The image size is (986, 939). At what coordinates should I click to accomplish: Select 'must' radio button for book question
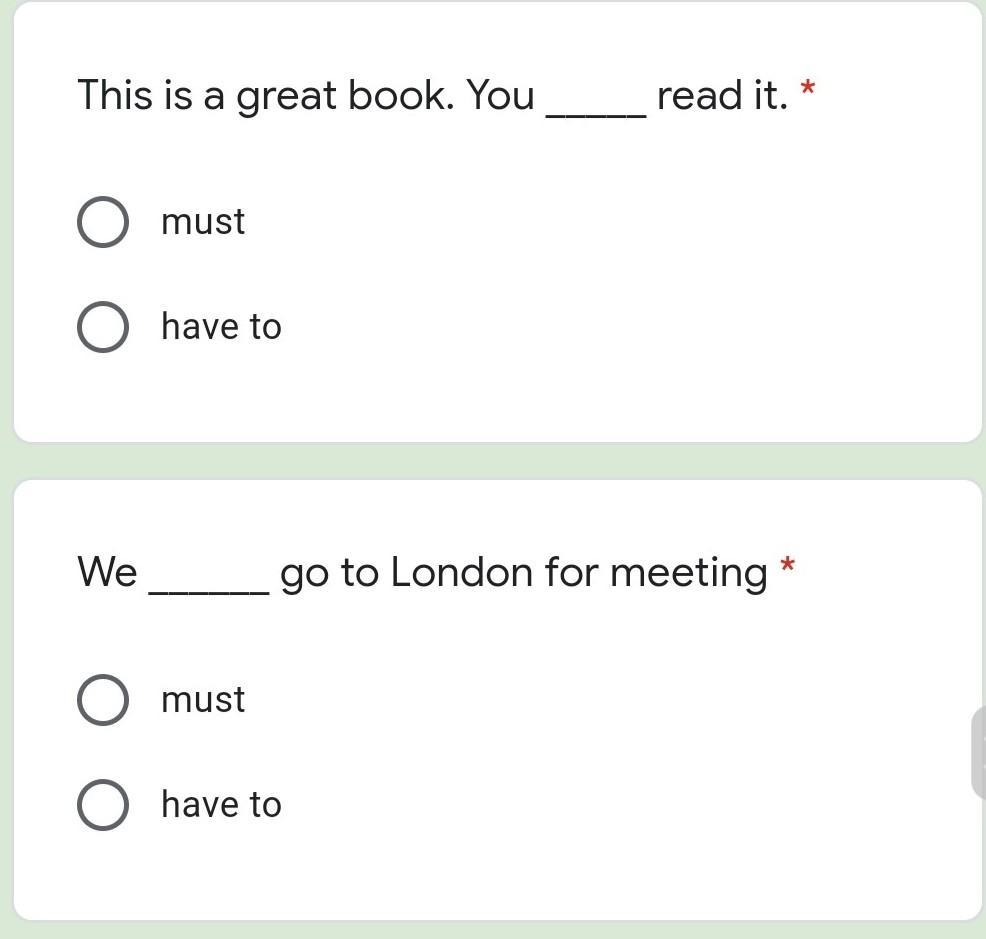pyautogui.click(x=102, y=222)
